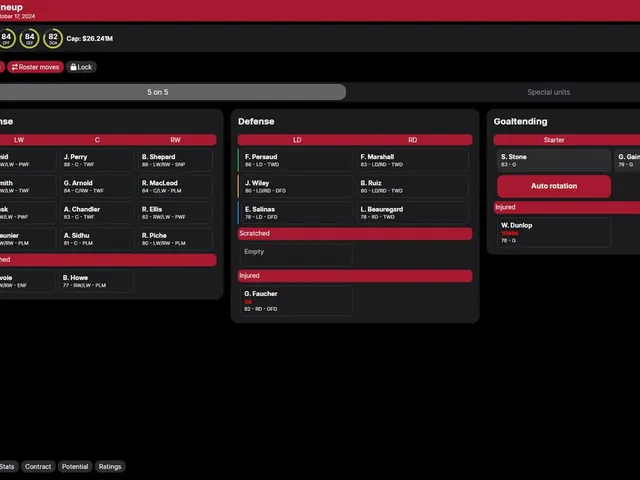The width and height of the screenshot is (640, 480).
Task: Click the Injured header in Defense panel
Action: (355, 276)
